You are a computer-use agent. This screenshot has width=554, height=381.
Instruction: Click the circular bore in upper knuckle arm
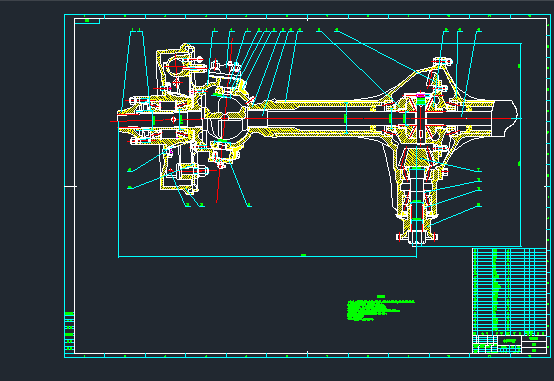point(176,66)
